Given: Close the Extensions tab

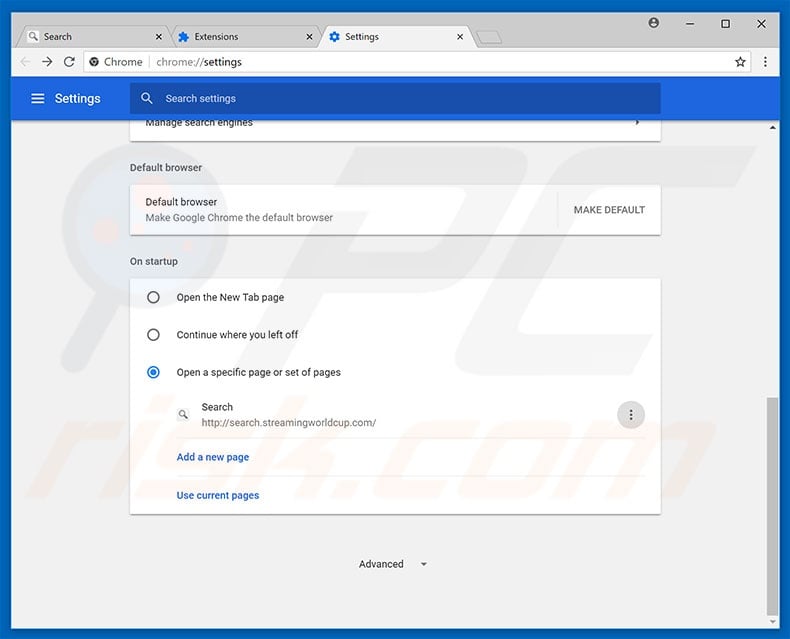Looking at the screenshot, I should (x=309, y=37).
